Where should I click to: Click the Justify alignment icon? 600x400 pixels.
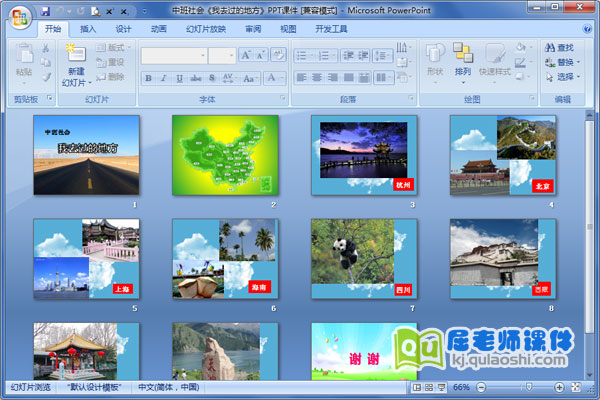349,78
